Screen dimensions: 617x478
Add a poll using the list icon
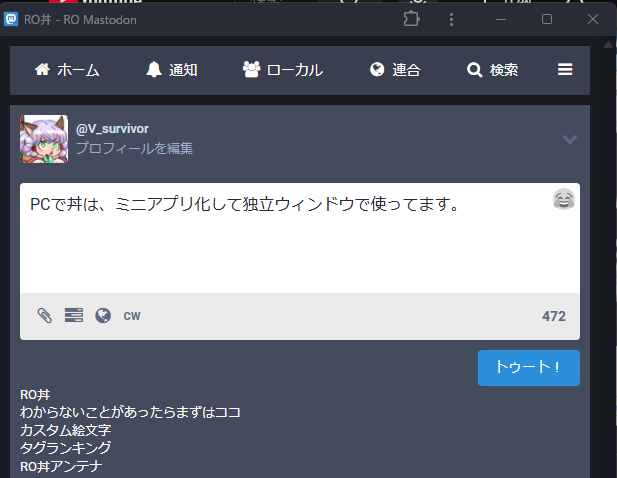pyautogui.click(x=73, y=316)
